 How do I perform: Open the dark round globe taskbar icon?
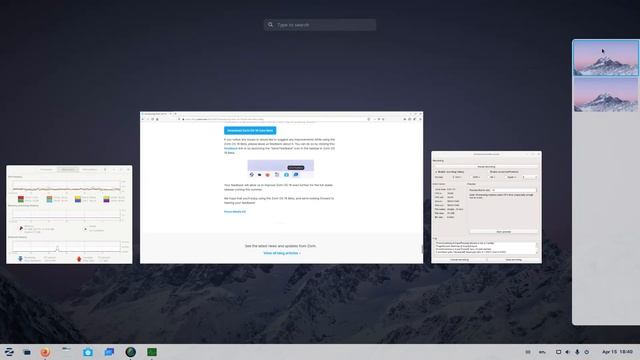131,352
